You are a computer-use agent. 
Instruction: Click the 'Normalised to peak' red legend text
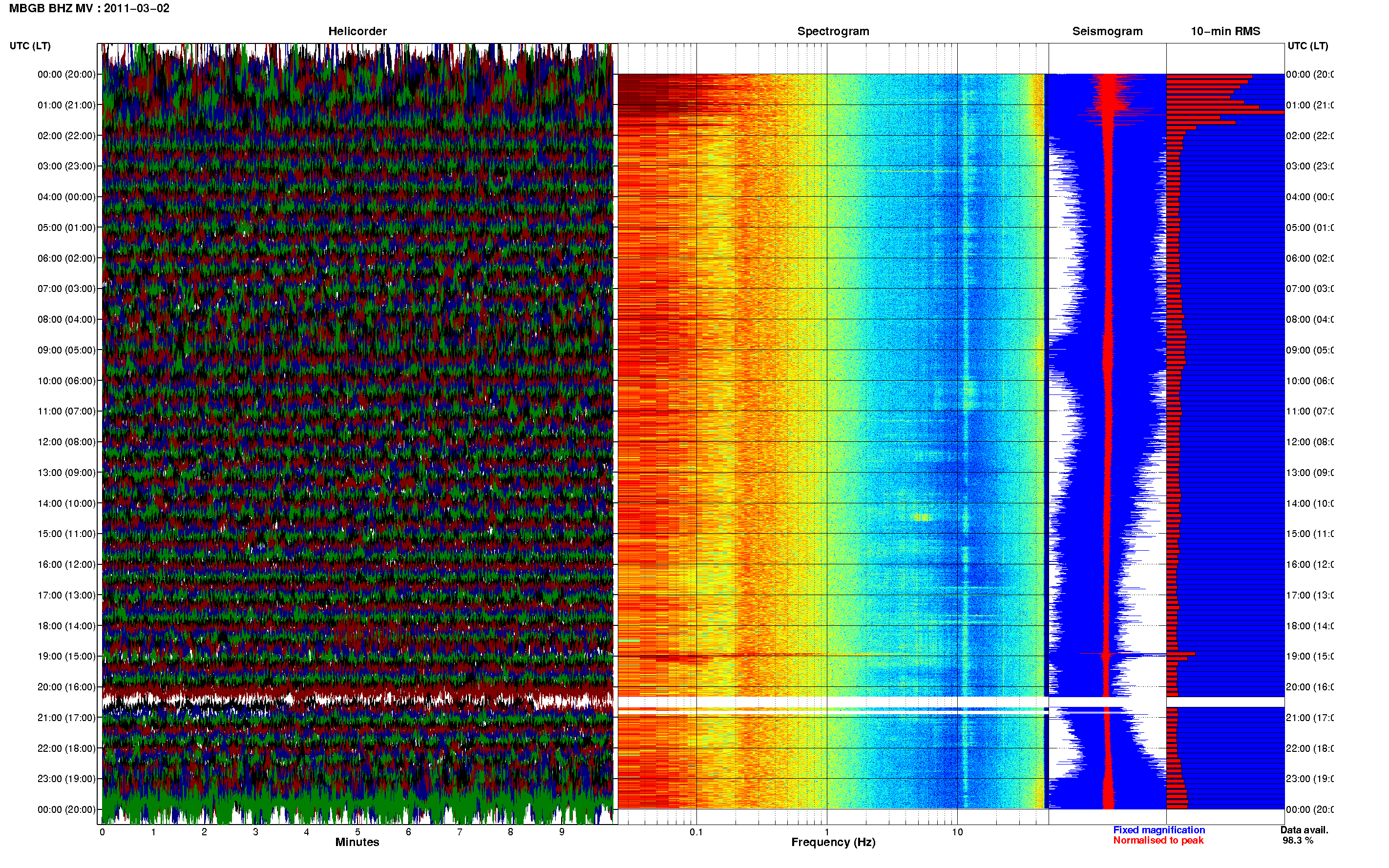pos(1158,841)
